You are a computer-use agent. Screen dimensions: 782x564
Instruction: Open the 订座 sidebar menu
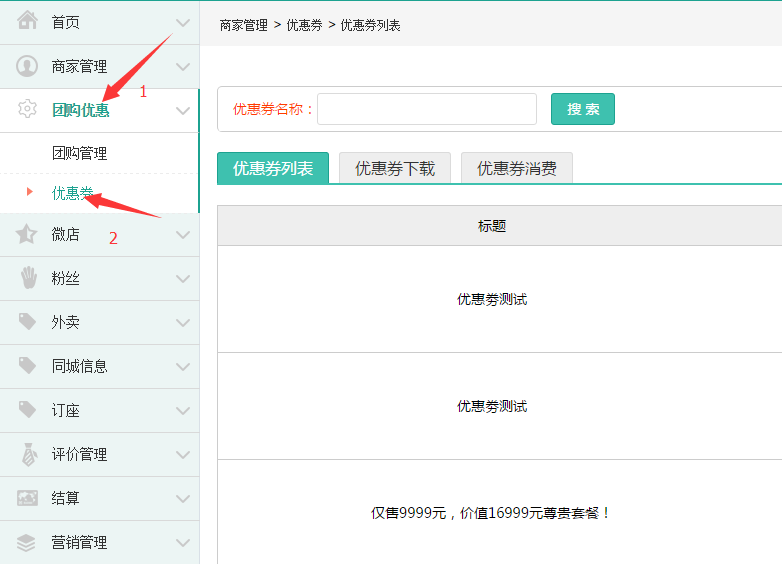[x=100, y=410]
